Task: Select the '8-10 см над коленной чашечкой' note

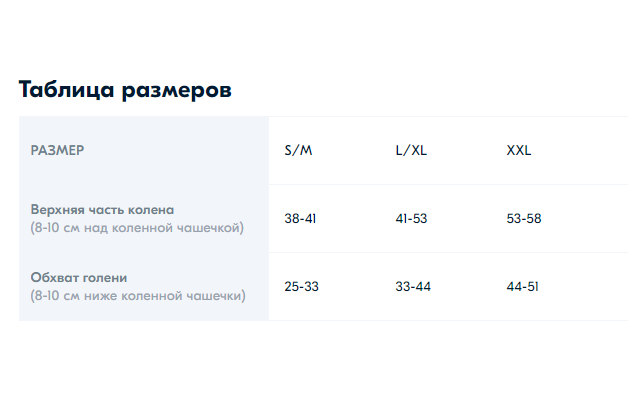Action: [137, 228]
